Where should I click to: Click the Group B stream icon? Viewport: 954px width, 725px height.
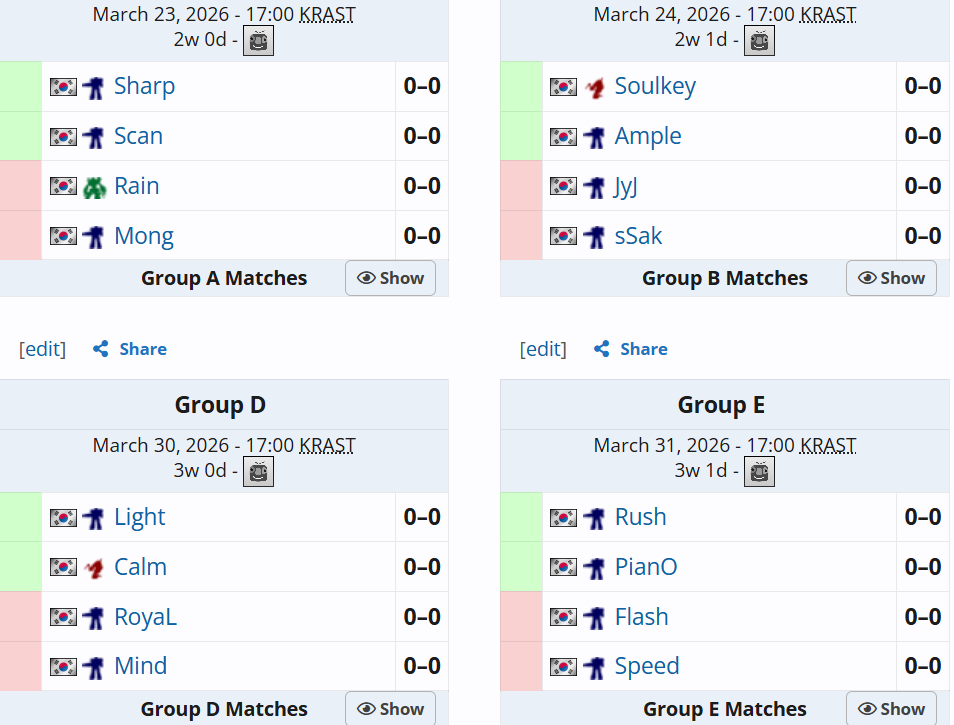click(x=760, y=41)
